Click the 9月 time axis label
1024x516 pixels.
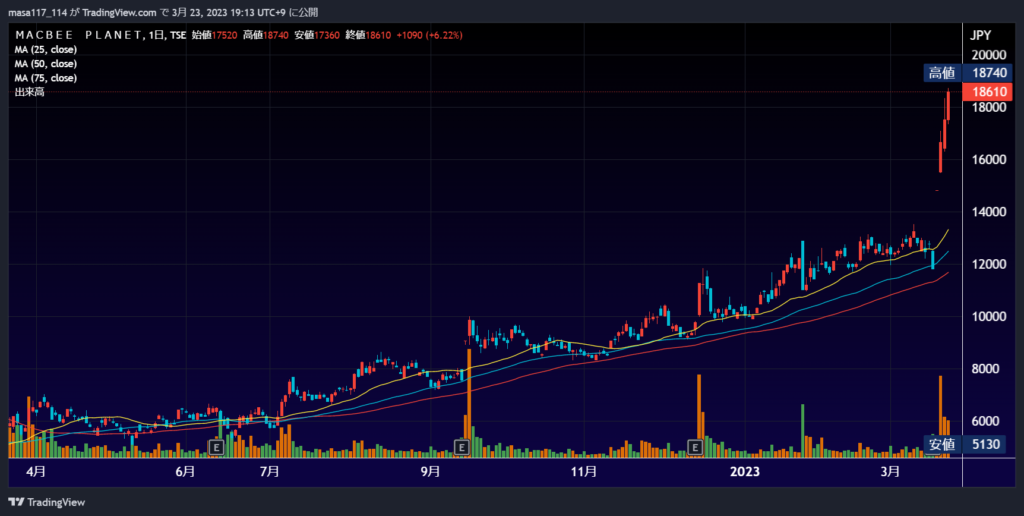[x=430, y=471]
